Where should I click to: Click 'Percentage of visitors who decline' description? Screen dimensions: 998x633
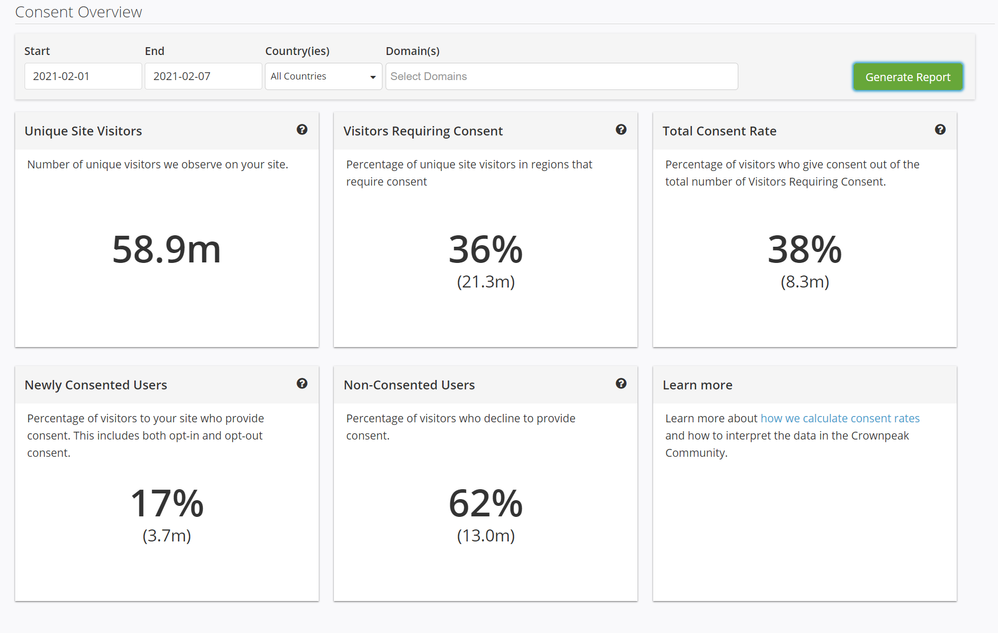coord(461,427)
